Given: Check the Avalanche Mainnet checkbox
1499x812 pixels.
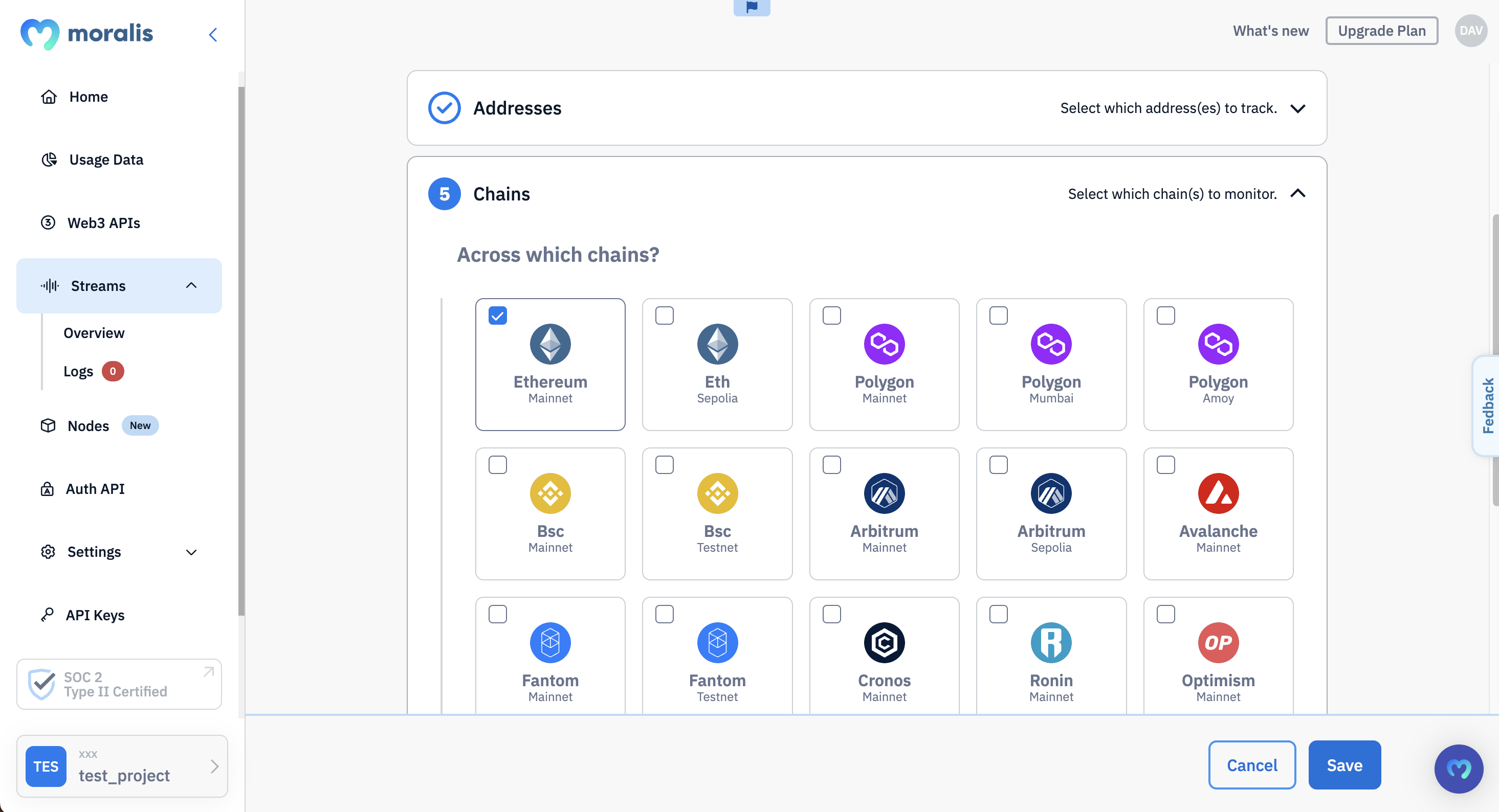Looking at the screenshot, I should point(1166,465).
